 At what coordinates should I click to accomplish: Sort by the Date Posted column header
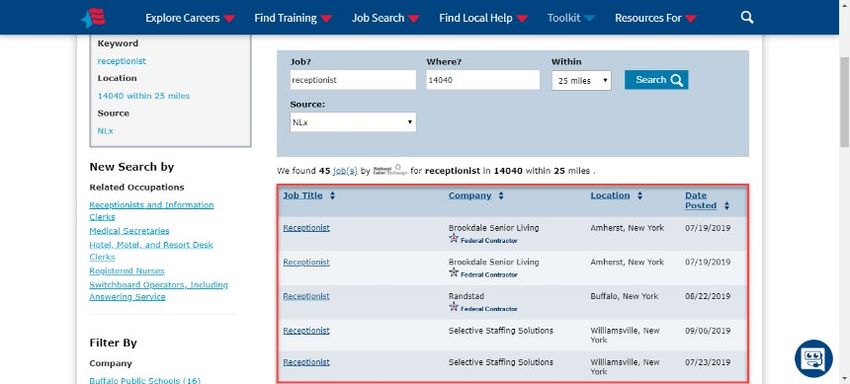(700, 201)
